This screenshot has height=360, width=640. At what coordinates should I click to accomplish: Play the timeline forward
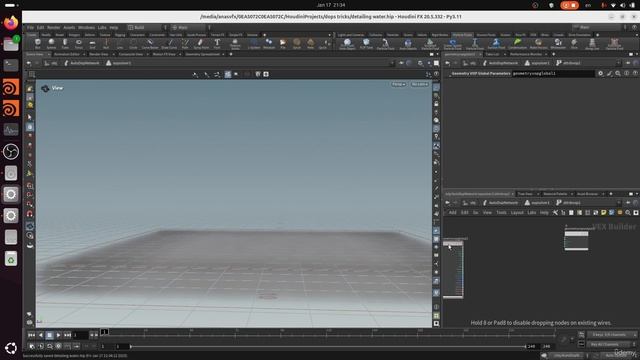(58, 335)
